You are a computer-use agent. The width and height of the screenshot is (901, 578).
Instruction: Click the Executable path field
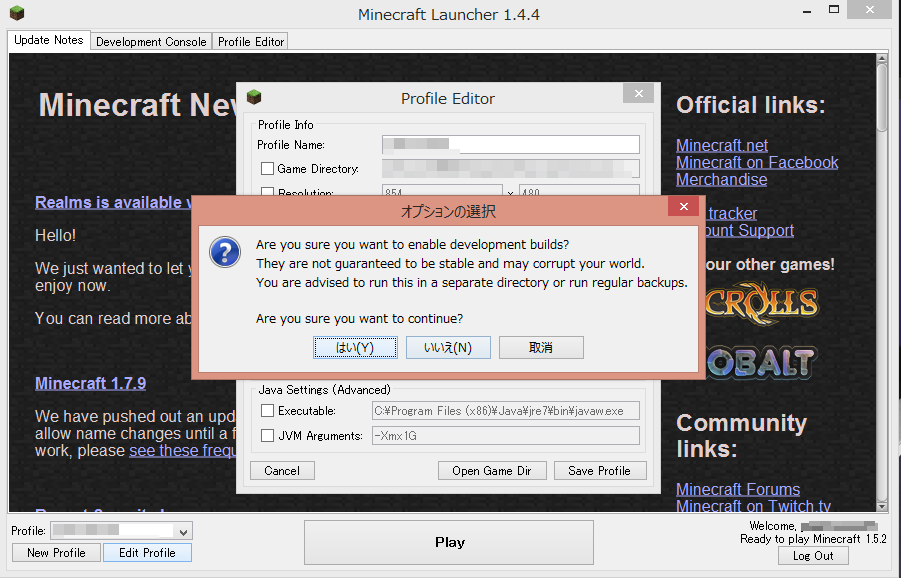click(x=506, y=411)
